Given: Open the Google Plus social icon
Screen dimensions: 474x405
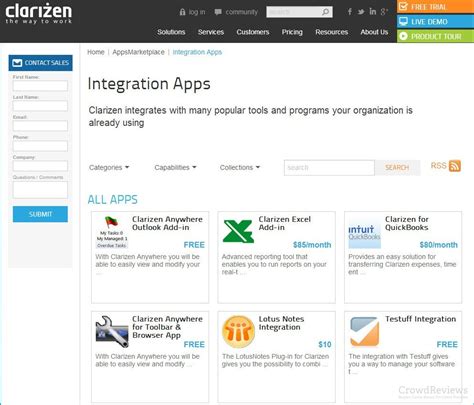Looking at the screenshot, I should point(384,12).
